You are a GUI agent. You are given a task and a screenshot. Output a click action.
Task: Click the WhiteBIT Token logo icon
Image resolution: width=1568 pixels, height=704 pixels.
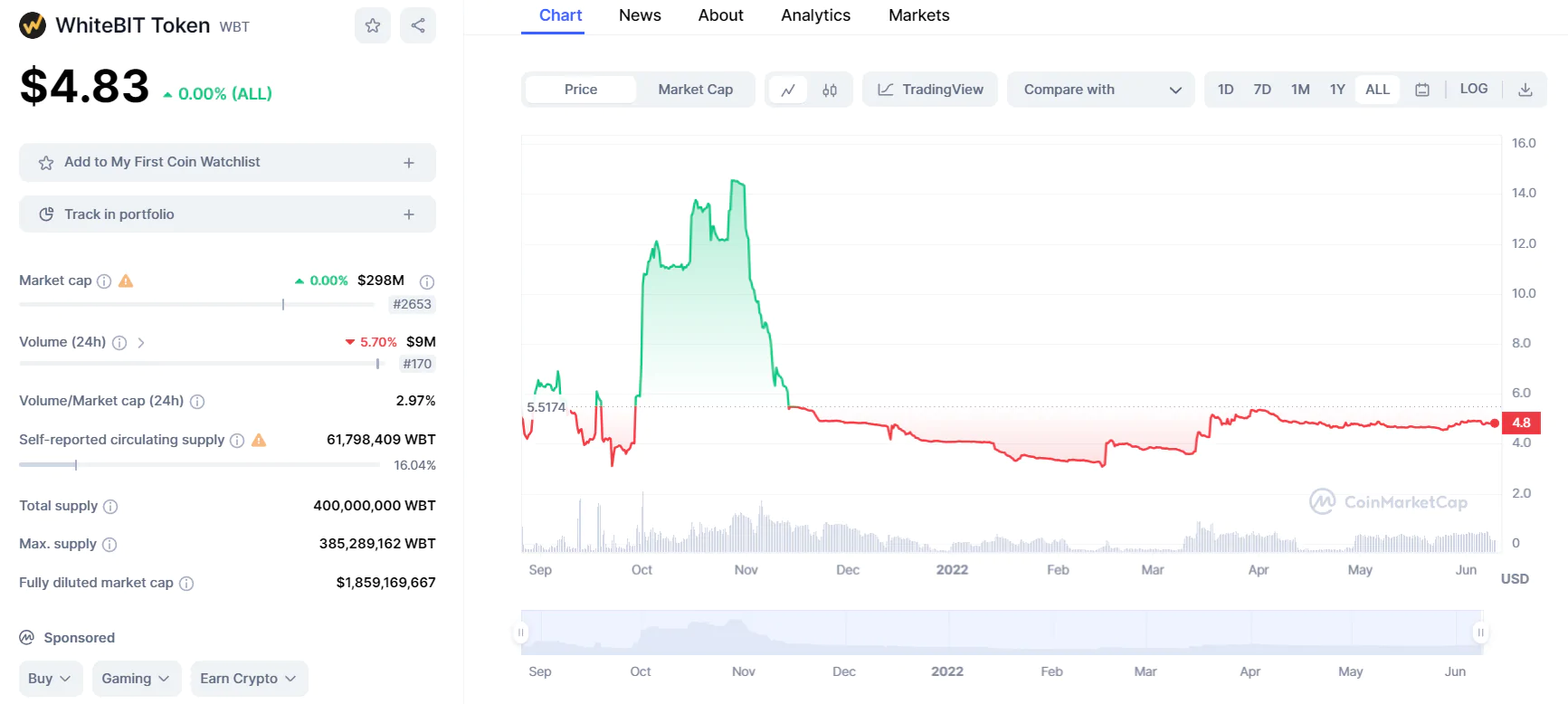pos(33,25)
